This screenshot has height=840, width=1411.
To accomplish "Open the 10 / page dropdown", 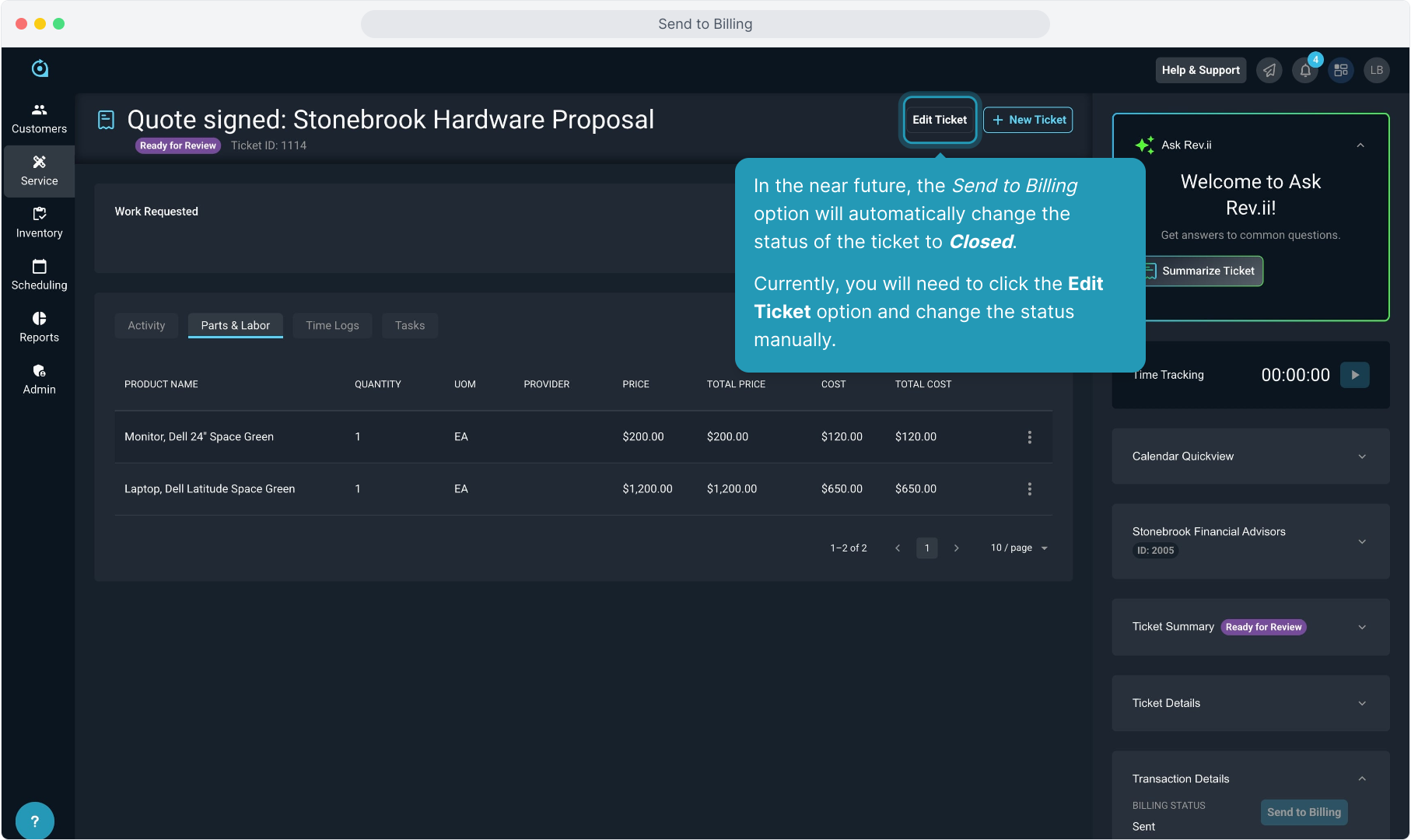I will (x=1019, y=548).
